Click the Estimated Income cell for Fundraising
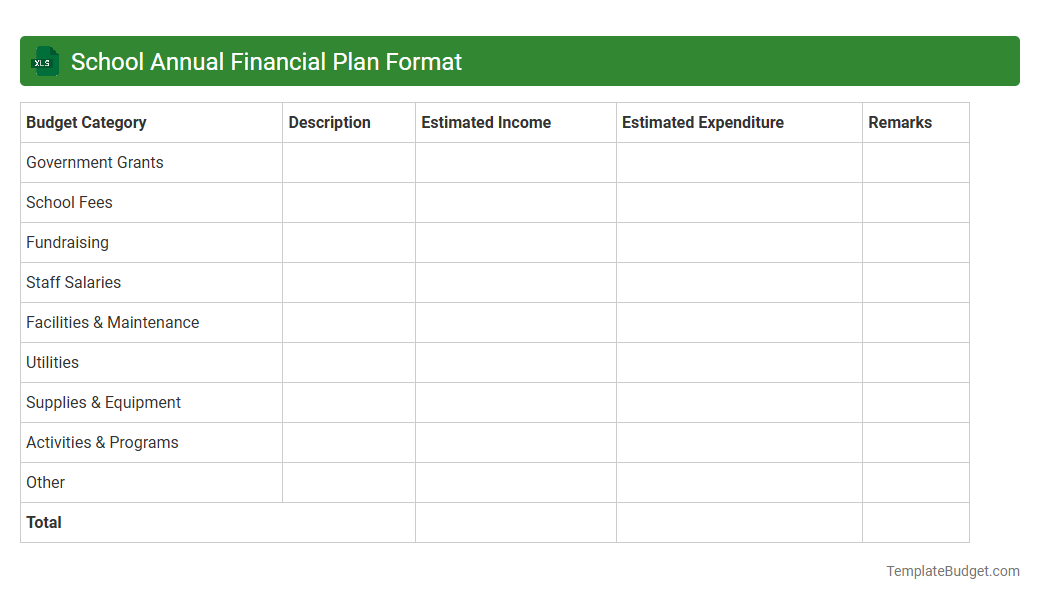The width and height of the screenshot is (1040, 600). pyautogui.click(x=515, y=242)
